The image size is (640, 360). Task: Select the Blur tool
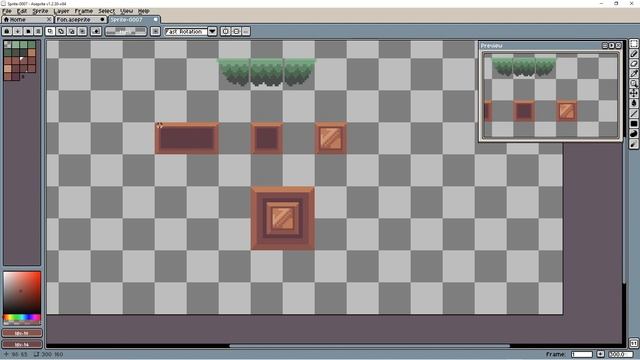coord(633,144)
